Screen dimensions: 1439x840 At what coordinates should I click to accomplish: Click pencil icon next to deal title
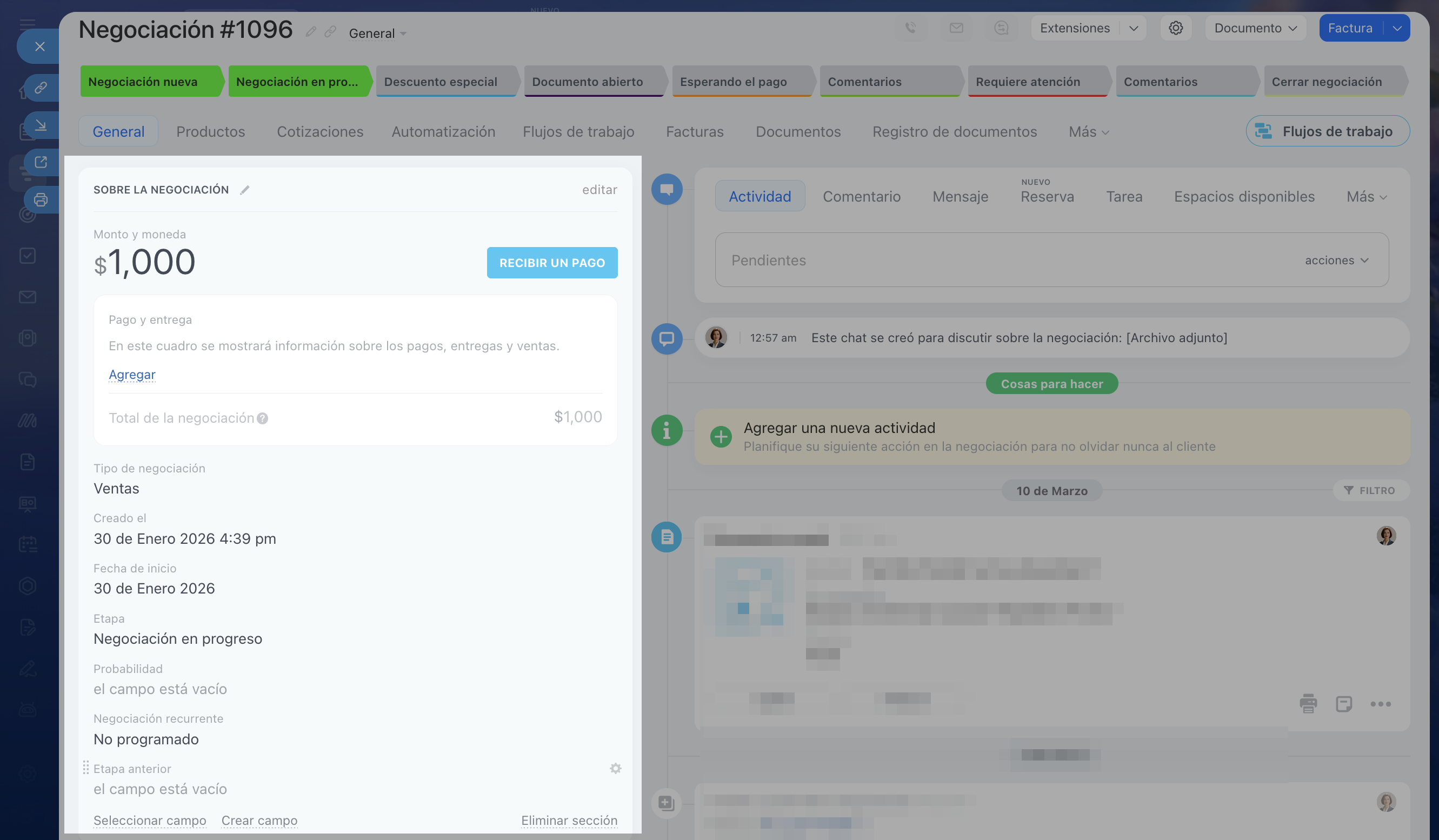tap(311, 32)
